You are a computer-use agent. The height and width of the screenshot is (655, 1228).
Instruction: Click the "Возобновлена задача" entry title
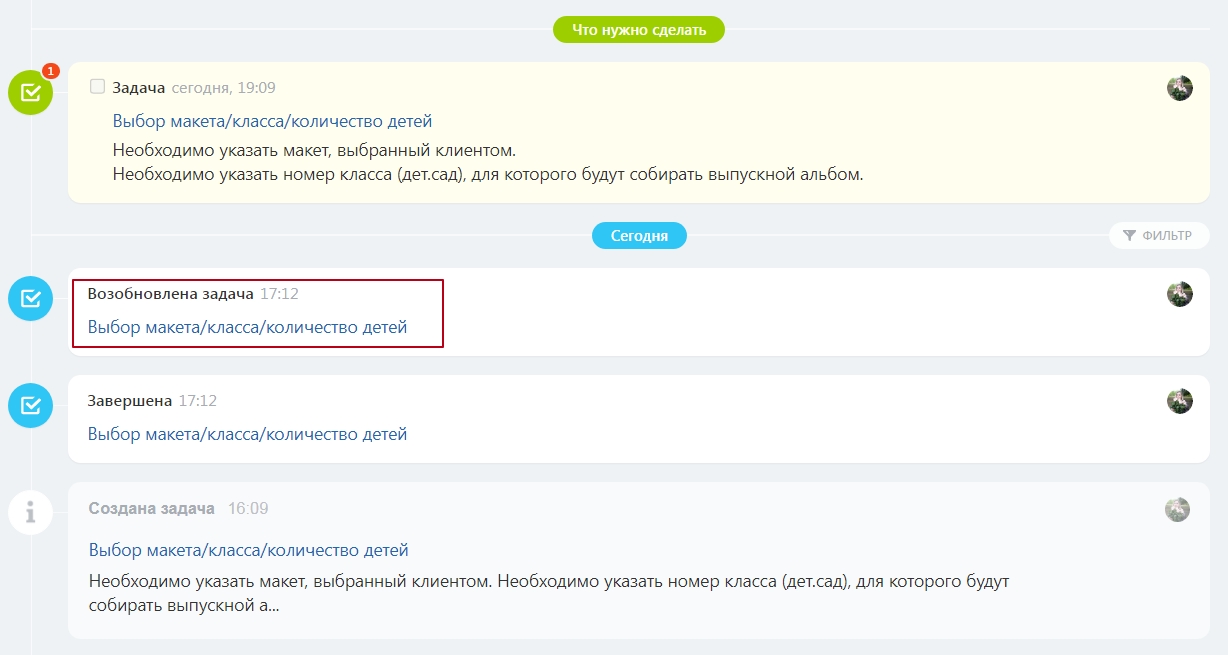pyautogui.click(x=170, y=294)
